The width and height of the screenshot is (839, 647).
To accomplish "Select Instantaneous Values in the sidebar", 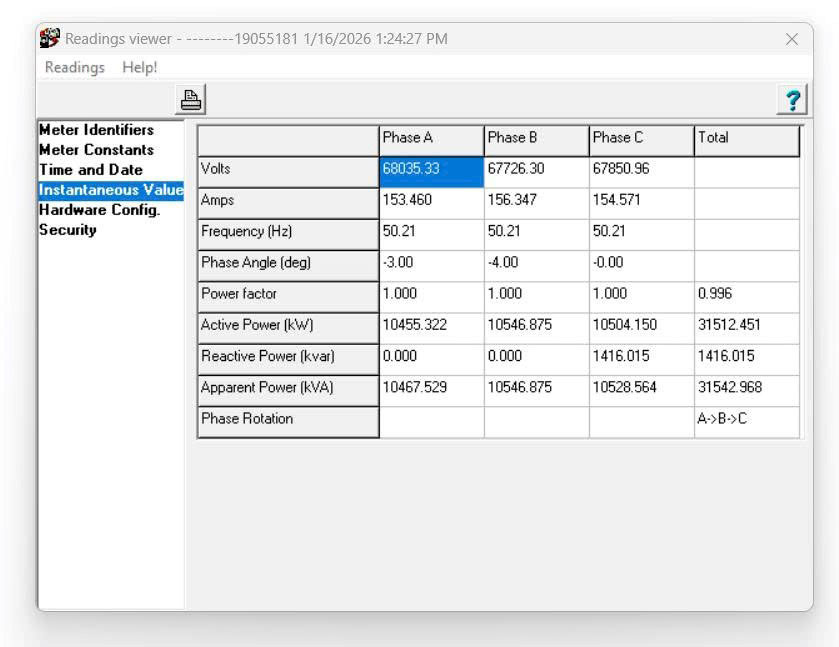I will [x=110, y=190].
